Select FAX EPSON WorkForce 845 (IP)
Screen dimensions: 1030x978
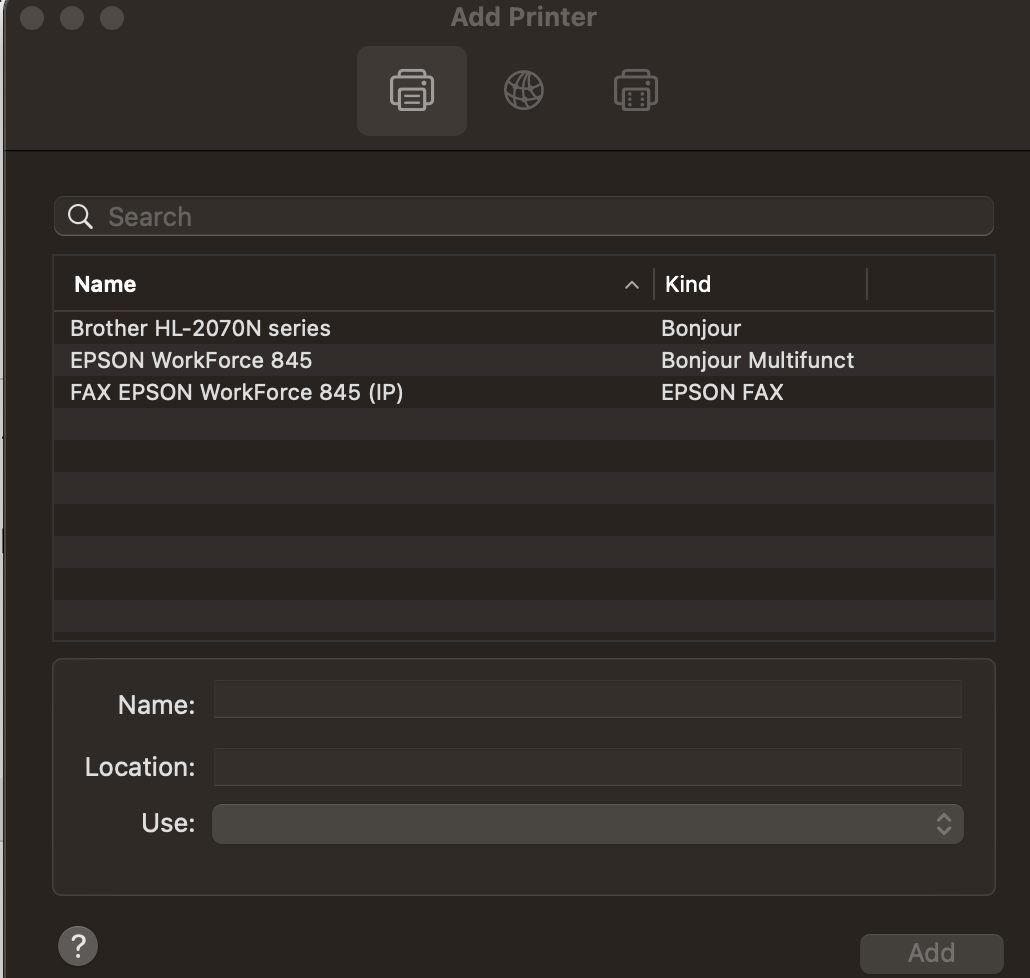[x=524, y=392]
